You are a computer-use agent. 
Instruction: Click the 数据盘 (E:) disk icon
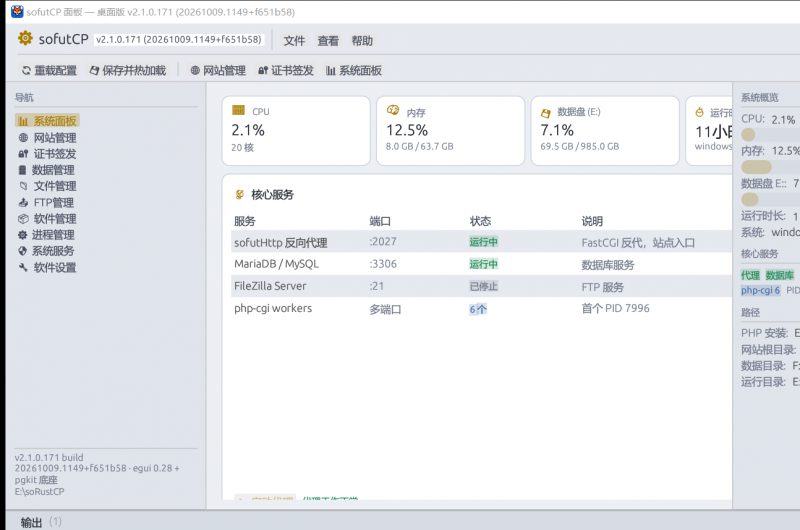tap(545, 113)
